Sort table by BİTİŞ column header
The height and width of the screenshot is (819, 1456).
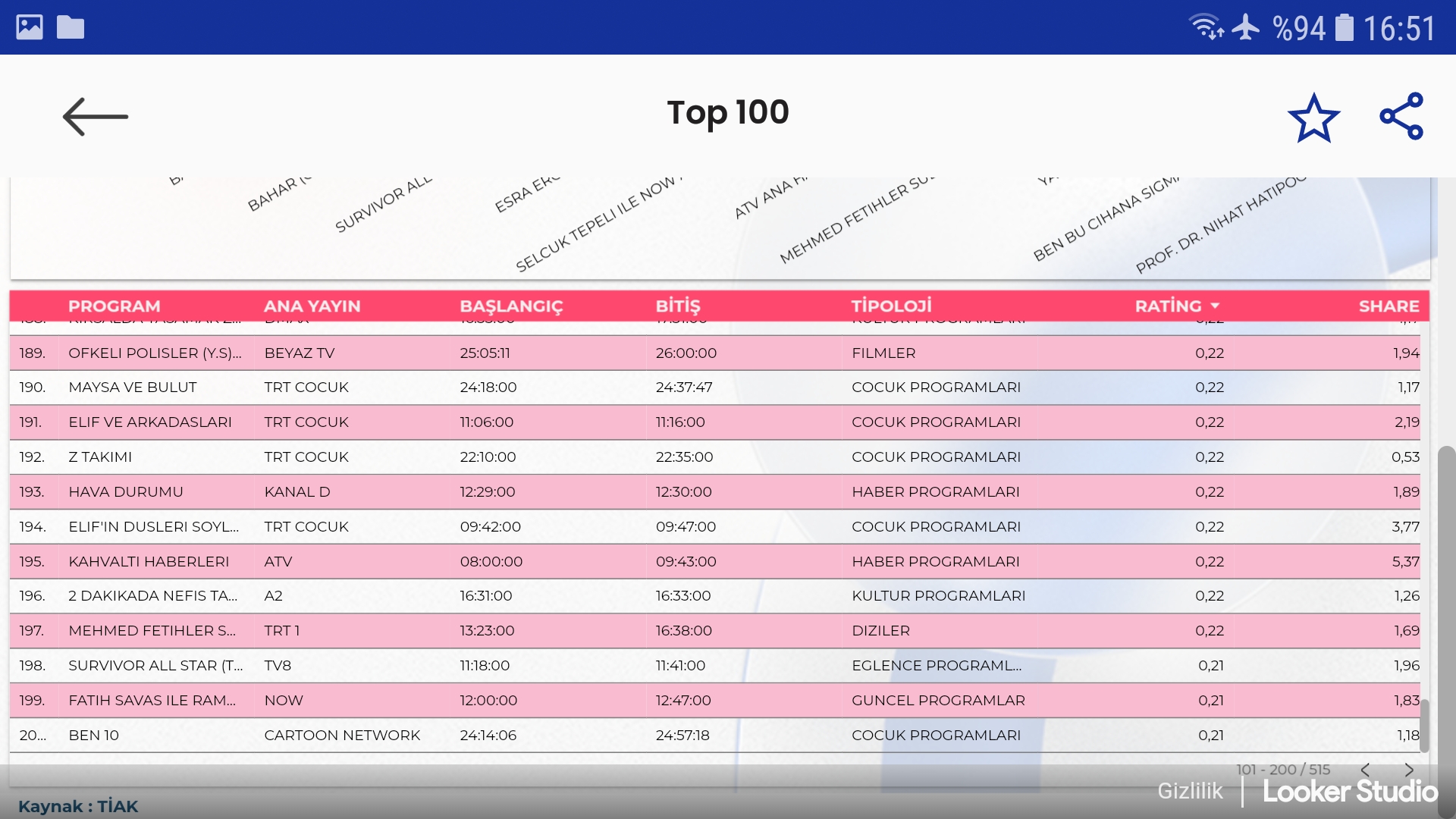[x=678, y=306]
